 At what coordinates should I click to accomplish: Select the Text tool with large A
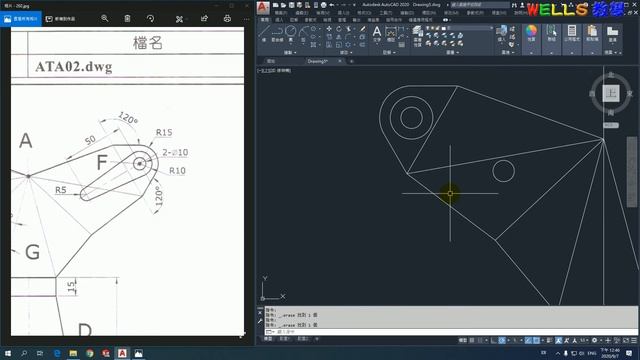click(x=377, y=33)
